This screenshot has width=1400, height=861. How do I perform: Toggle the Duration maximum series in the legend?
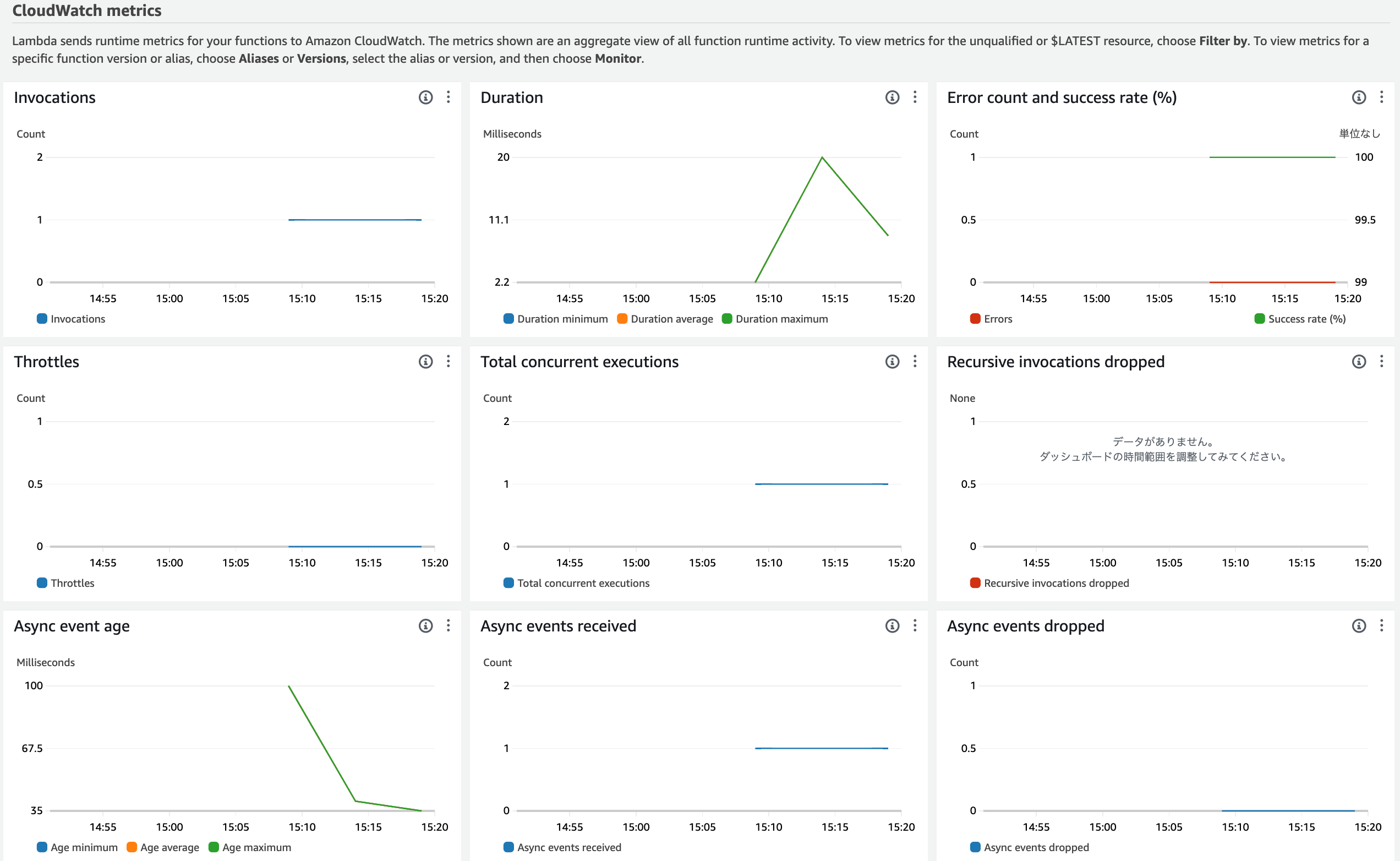(x=776, y=319)
